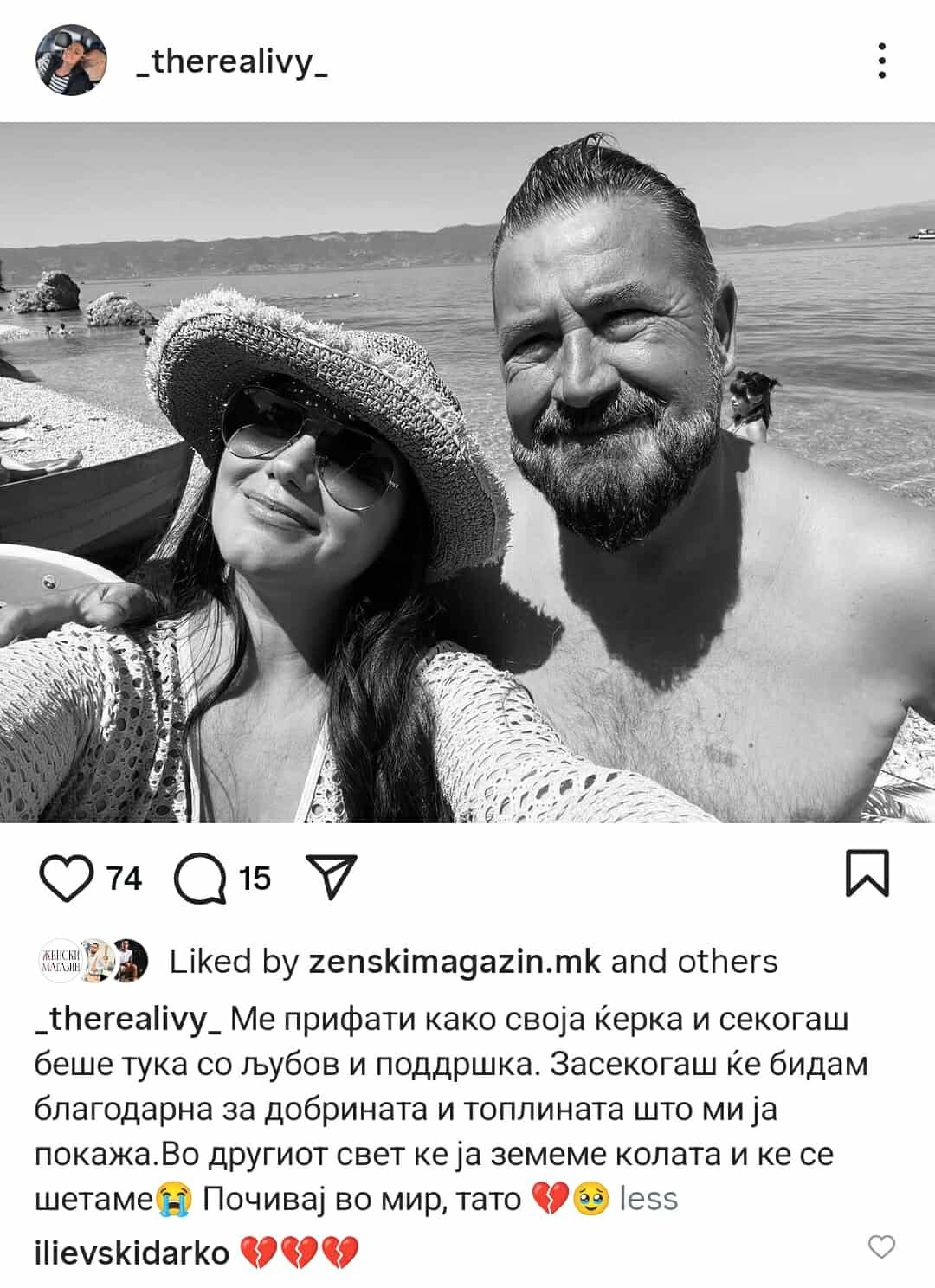Tap the third liker avatar
Image resolution: width=935 pixels, height=1288 pixels.
pos(128,961)
